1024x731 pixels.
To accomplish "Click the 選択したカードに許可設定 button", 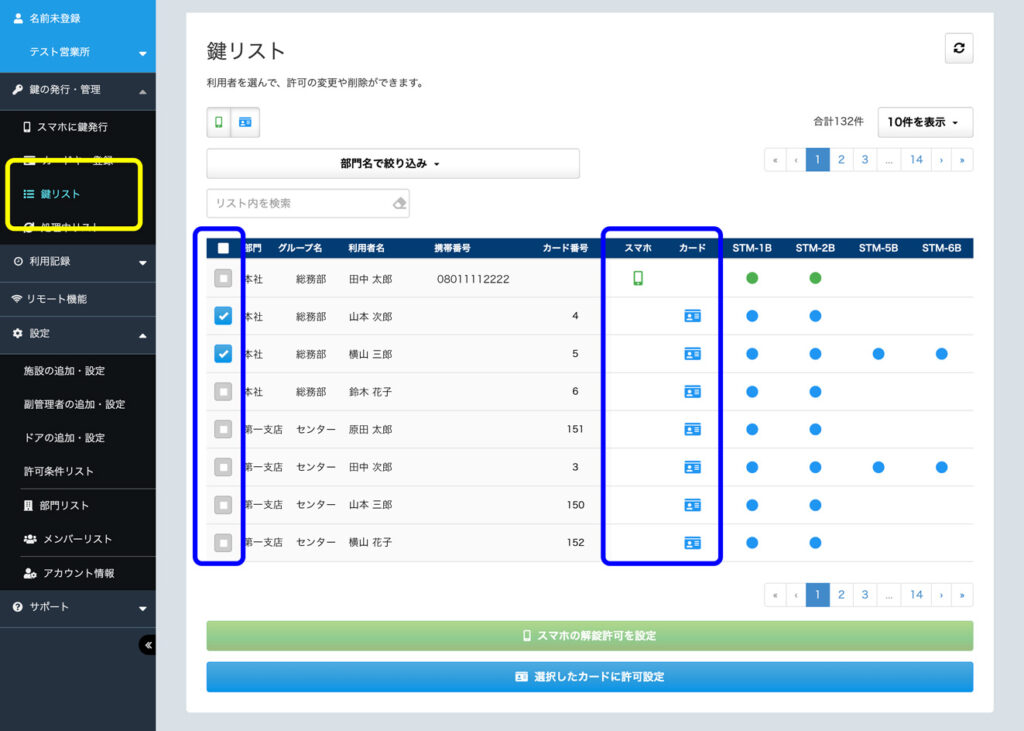I will click(589, 677).
